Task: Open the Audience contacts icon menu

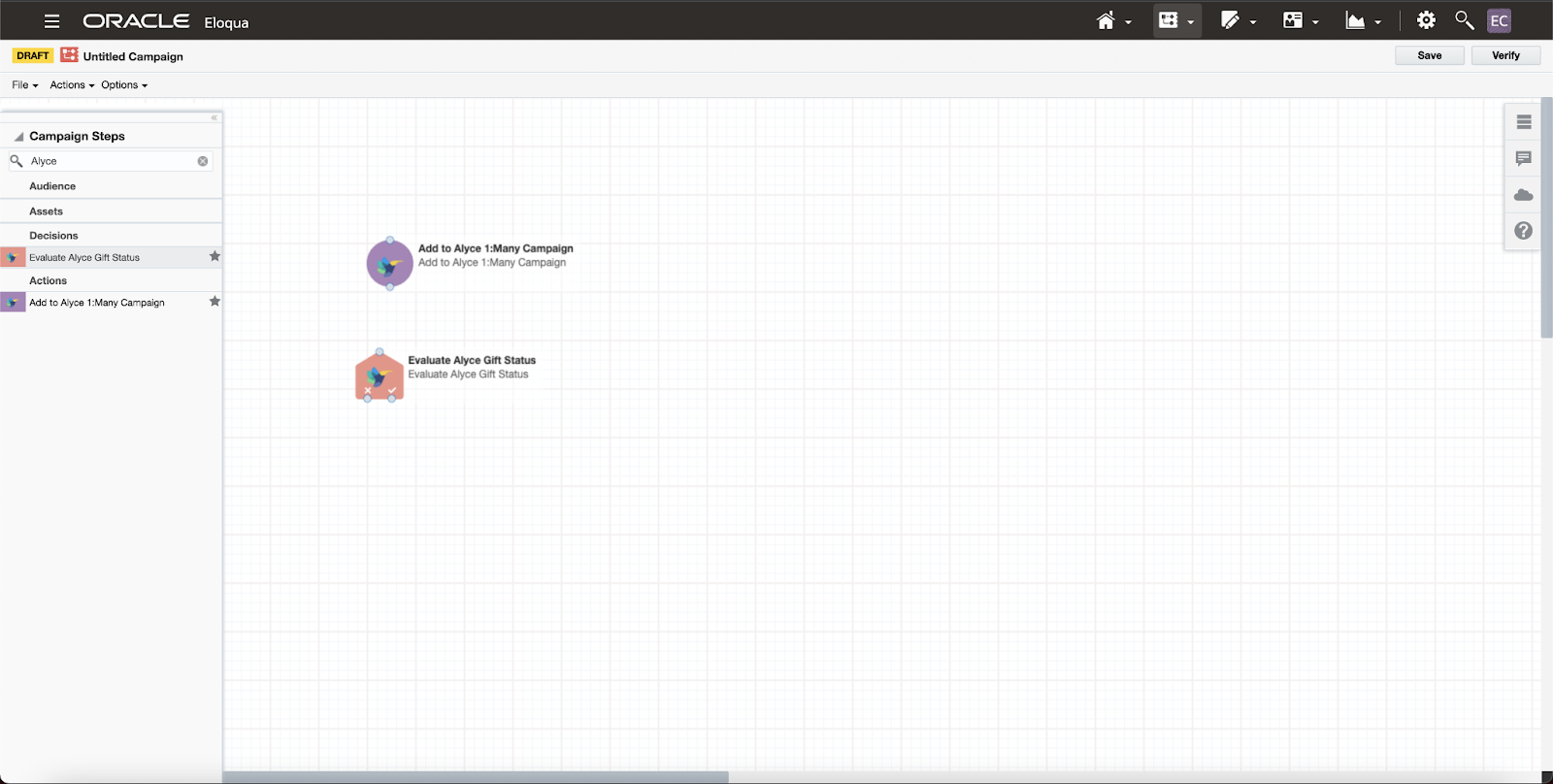Action: coord(1292,20)
